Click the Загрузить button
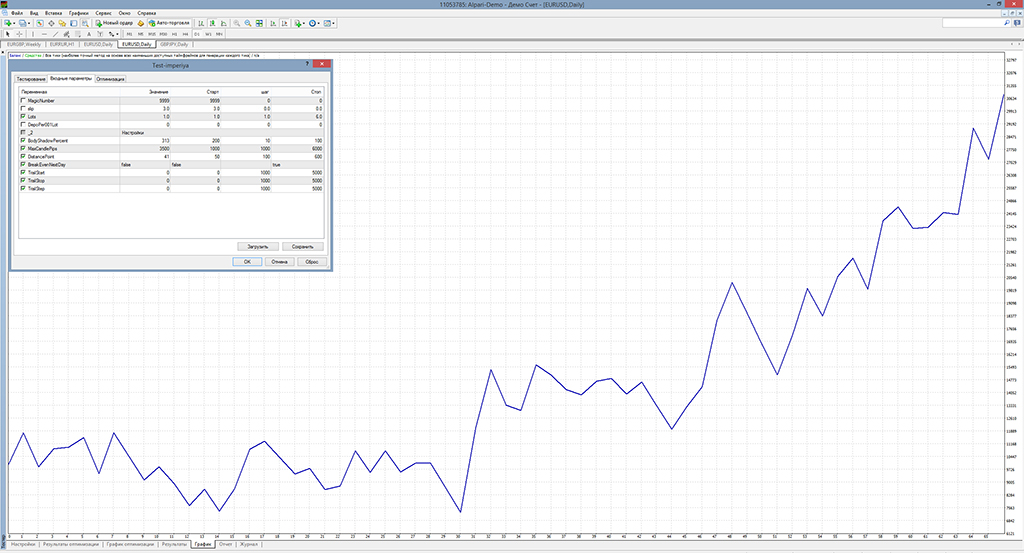 pos(258,247)
